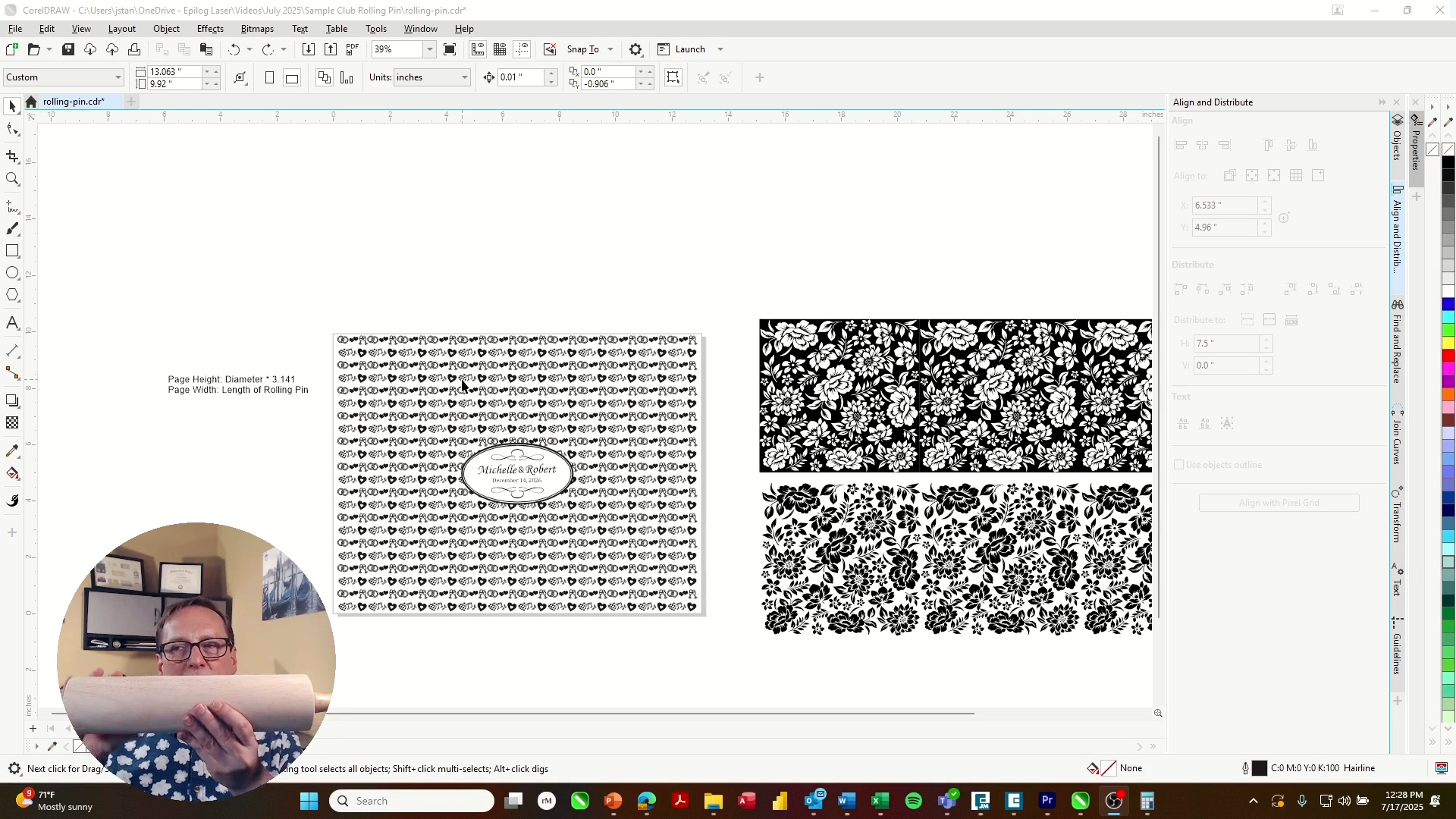1456x819 pixels.
Task: Select the Artistic Media tool
Action: [x=12, y=229]
